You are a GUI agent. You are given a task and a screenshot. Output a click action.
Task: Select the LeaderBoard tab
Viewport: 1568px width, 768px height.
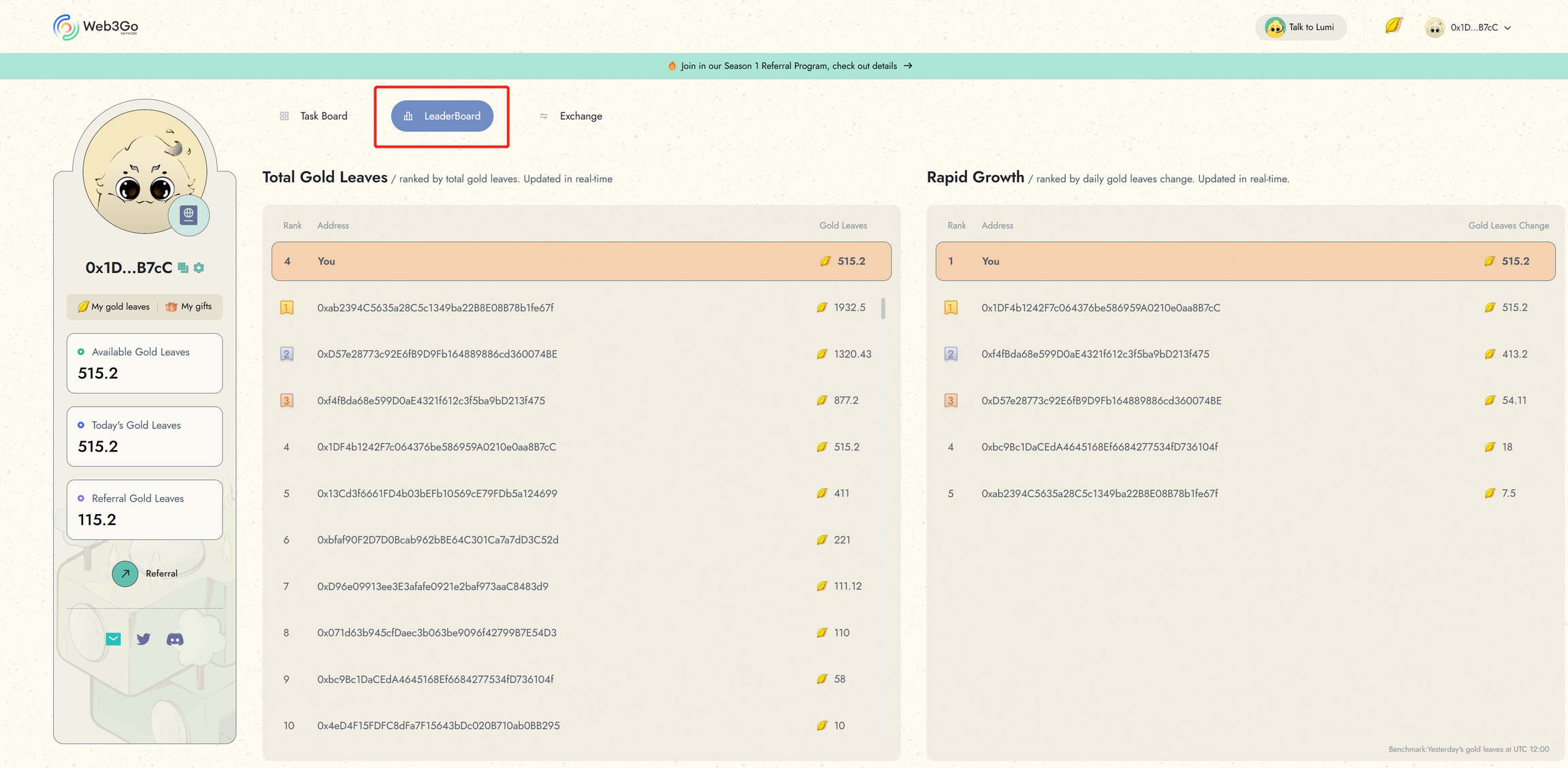(442, 116)
